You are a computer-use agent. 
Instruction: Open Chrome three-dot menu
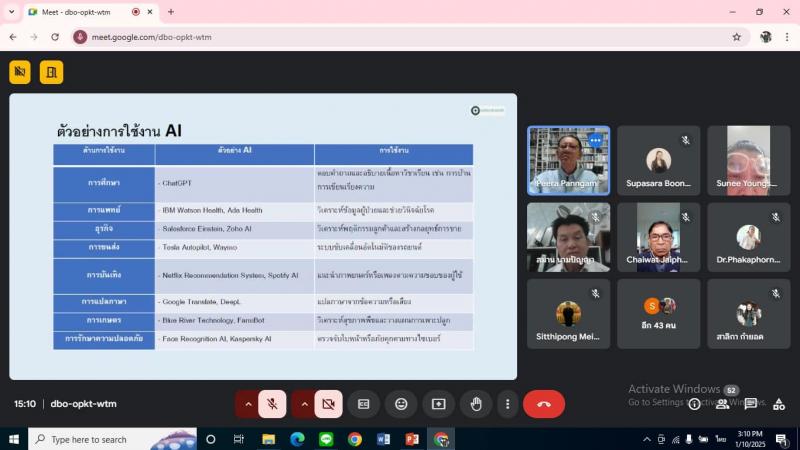tap(787, 37)
